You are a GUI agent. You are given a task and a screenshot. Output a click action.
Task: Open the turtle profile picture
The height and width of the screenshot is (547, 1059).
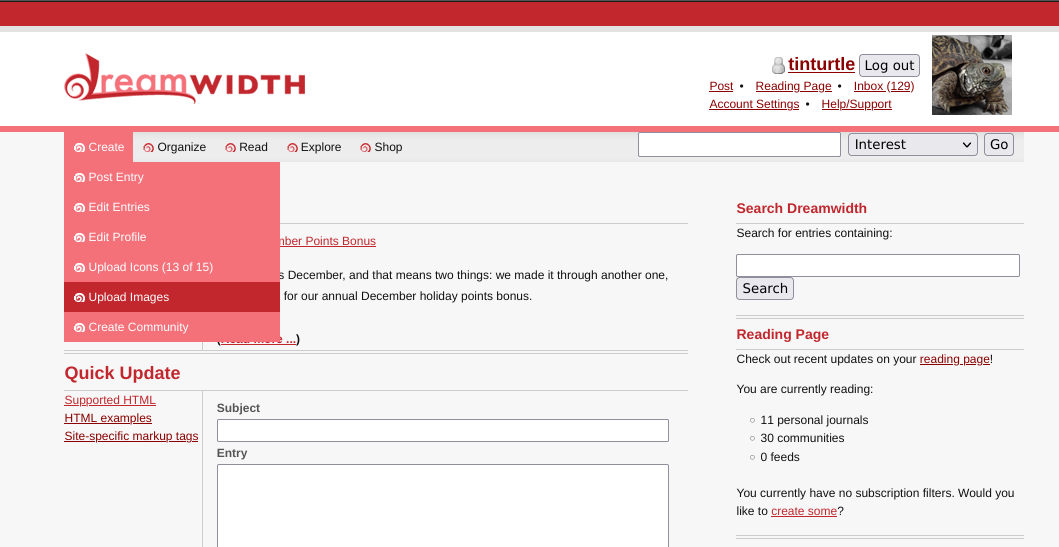point(971,75)
